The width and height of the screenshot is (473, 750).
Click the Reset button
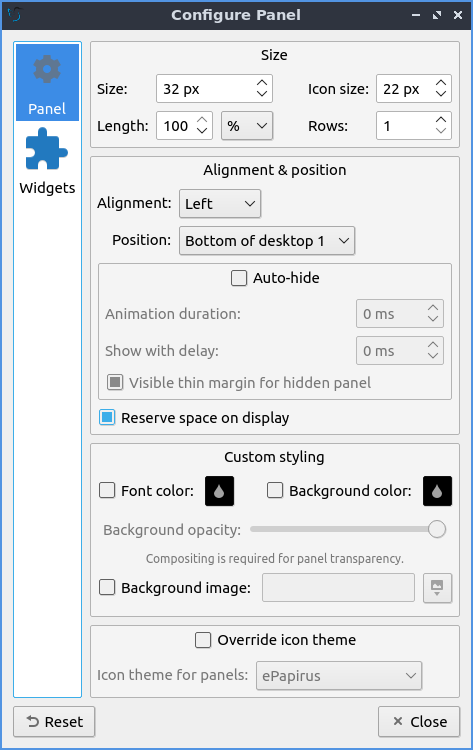pos(54,722)
